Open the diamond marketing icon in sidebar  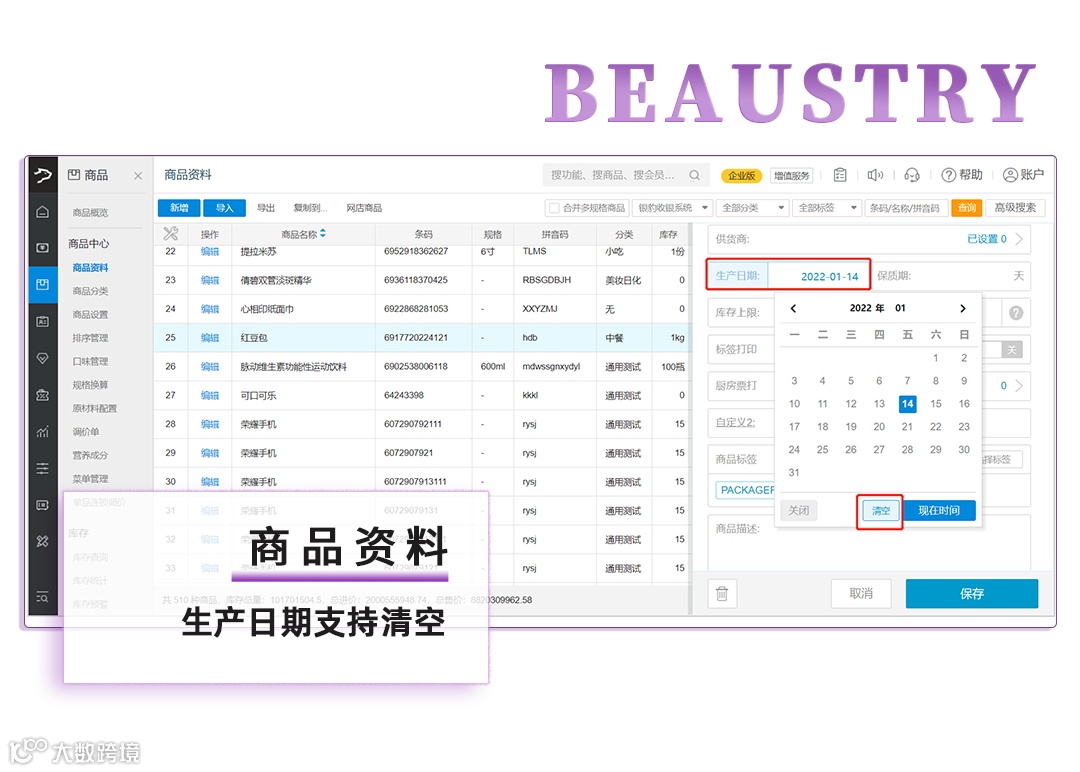pos(43,358)
